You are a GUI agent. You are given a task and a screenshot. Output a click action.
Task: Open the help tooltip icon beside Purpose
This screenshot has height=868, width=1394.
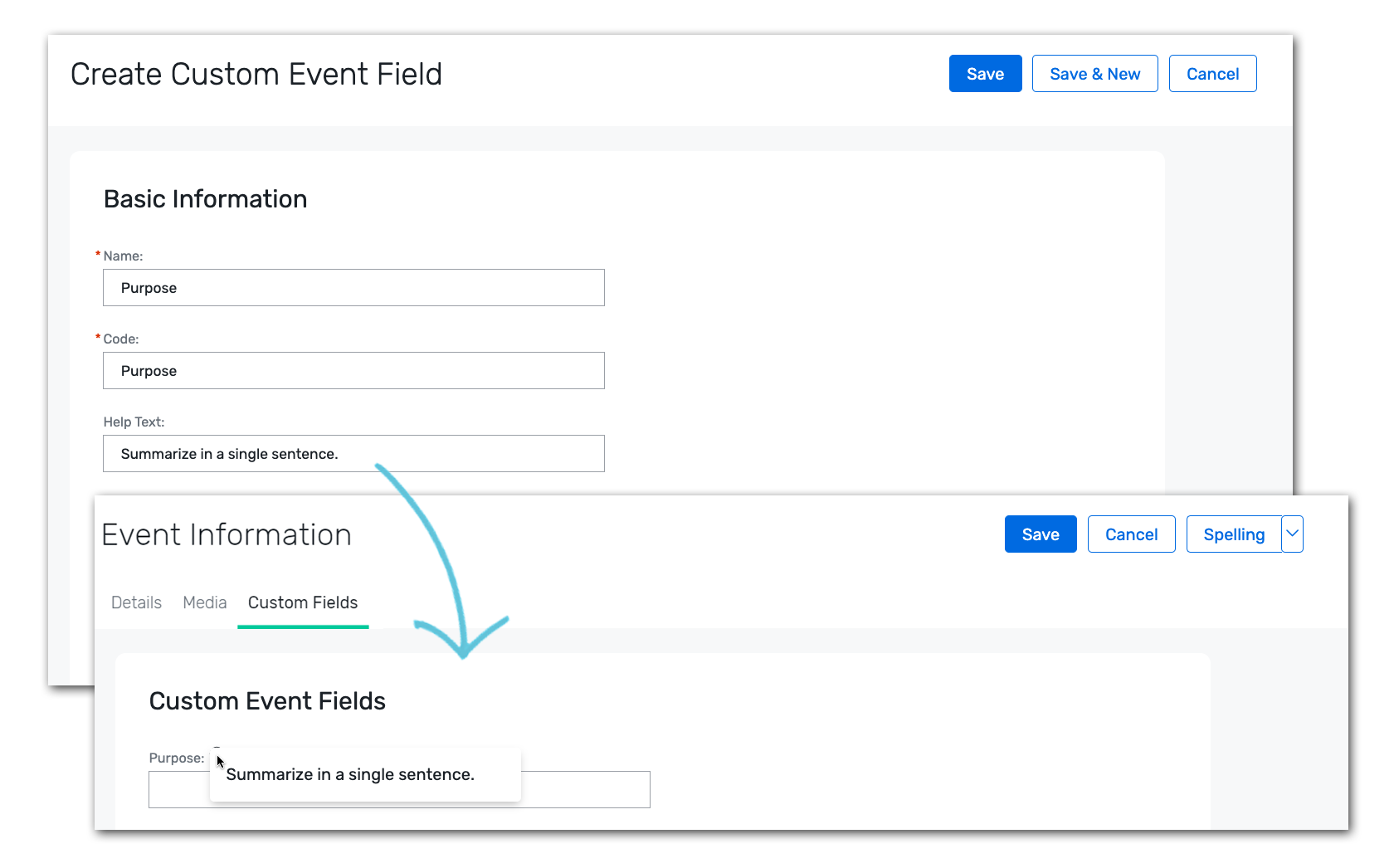(x=217, y=748)
